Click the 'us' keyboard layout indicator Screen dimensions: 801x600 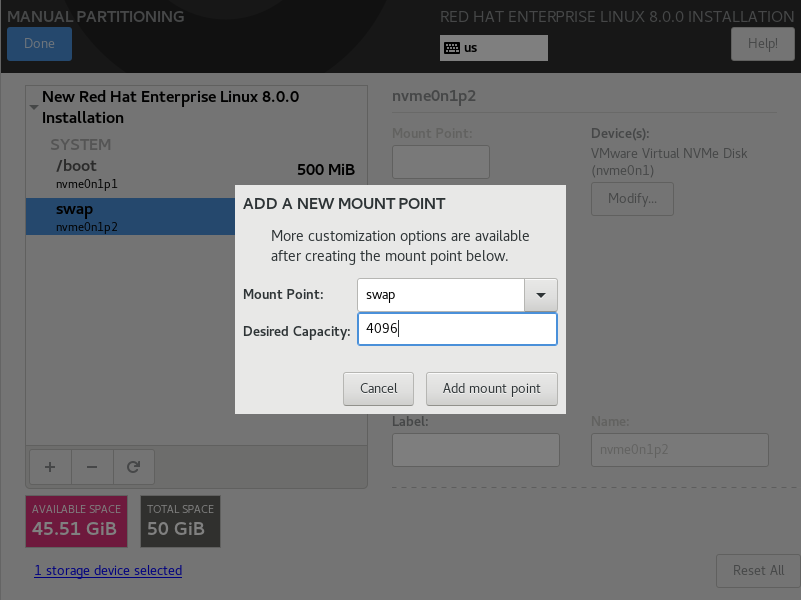[x=493, y=48]
